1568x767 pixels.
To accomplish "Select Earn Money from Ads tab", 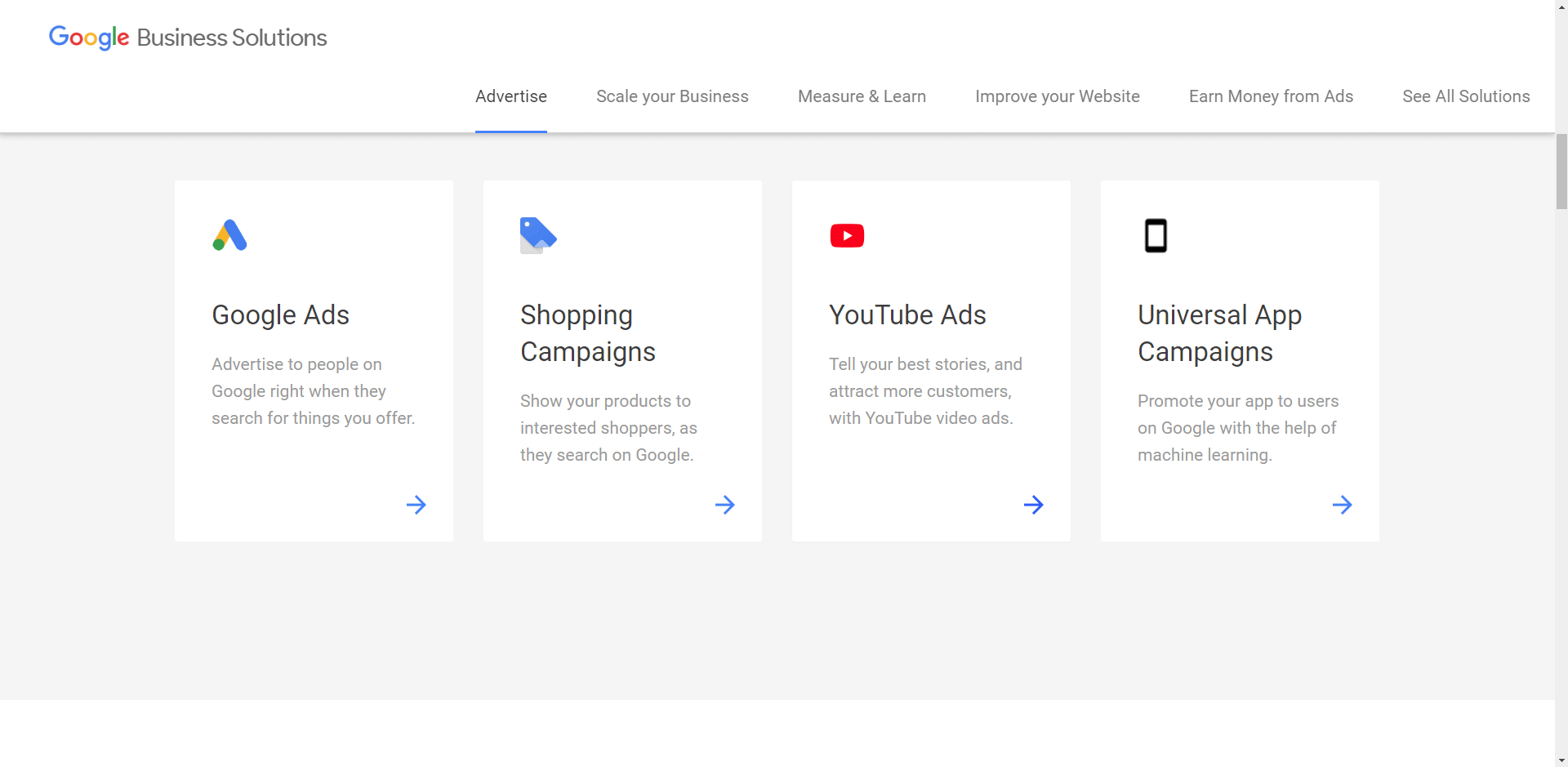I will 1271,96.
